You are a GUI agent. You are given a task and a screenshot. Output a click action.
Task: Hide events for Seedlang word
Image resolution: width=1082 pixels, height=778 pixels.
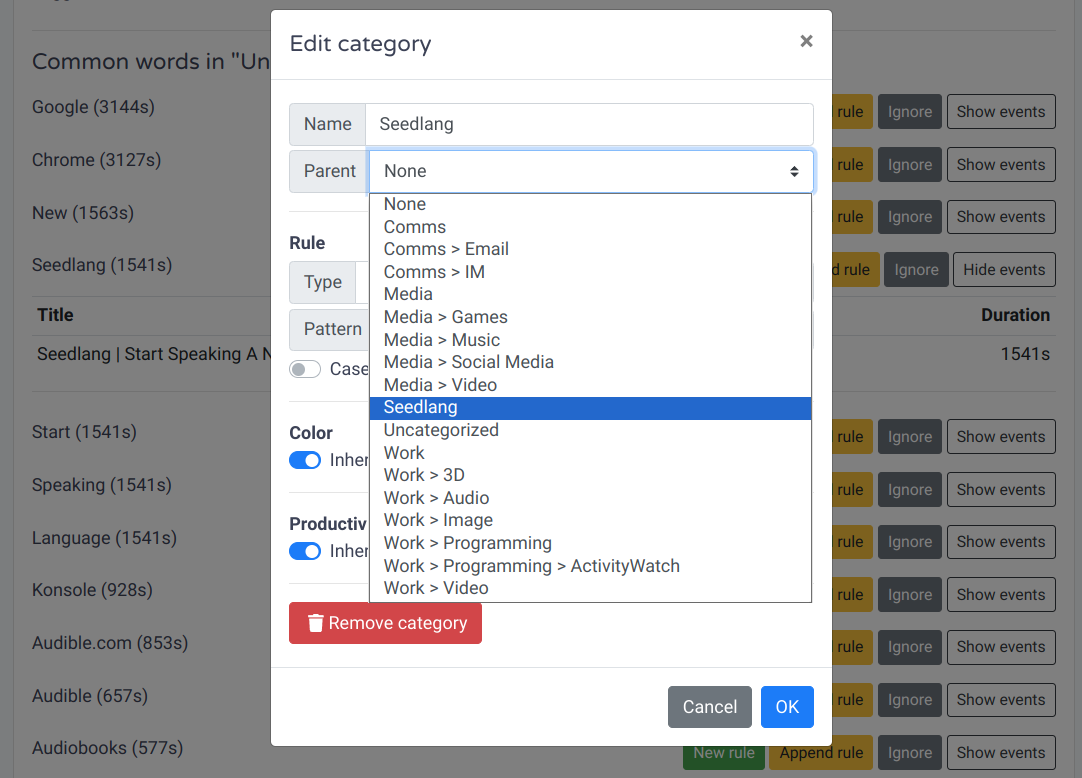pos(1003,270)
